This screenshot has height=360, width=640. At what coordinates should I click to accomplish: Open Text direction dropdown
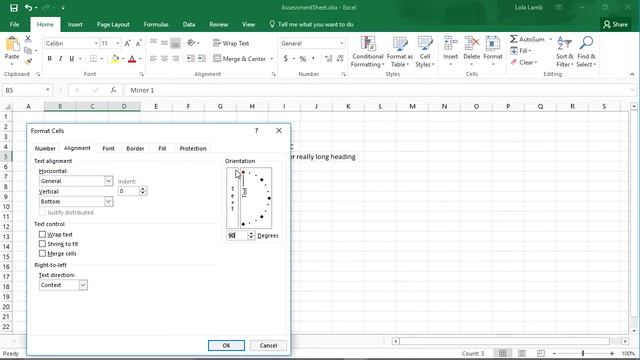[x=83, y=285]
